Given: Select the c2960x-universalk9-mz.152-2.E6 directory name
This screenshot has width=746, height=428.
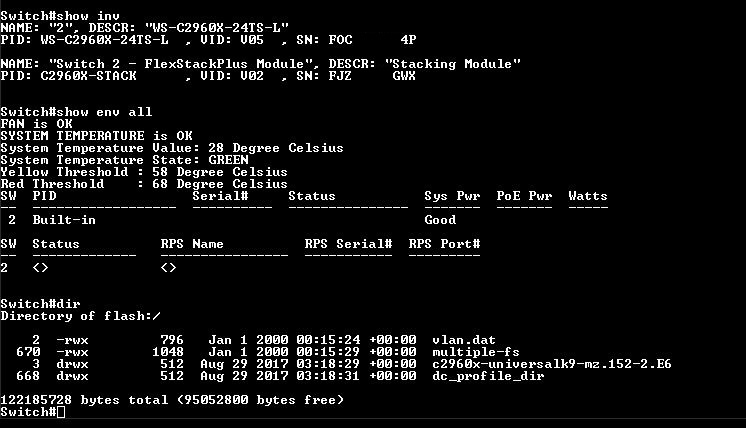Looking at the screenshot, I should [x=552, y=364].
